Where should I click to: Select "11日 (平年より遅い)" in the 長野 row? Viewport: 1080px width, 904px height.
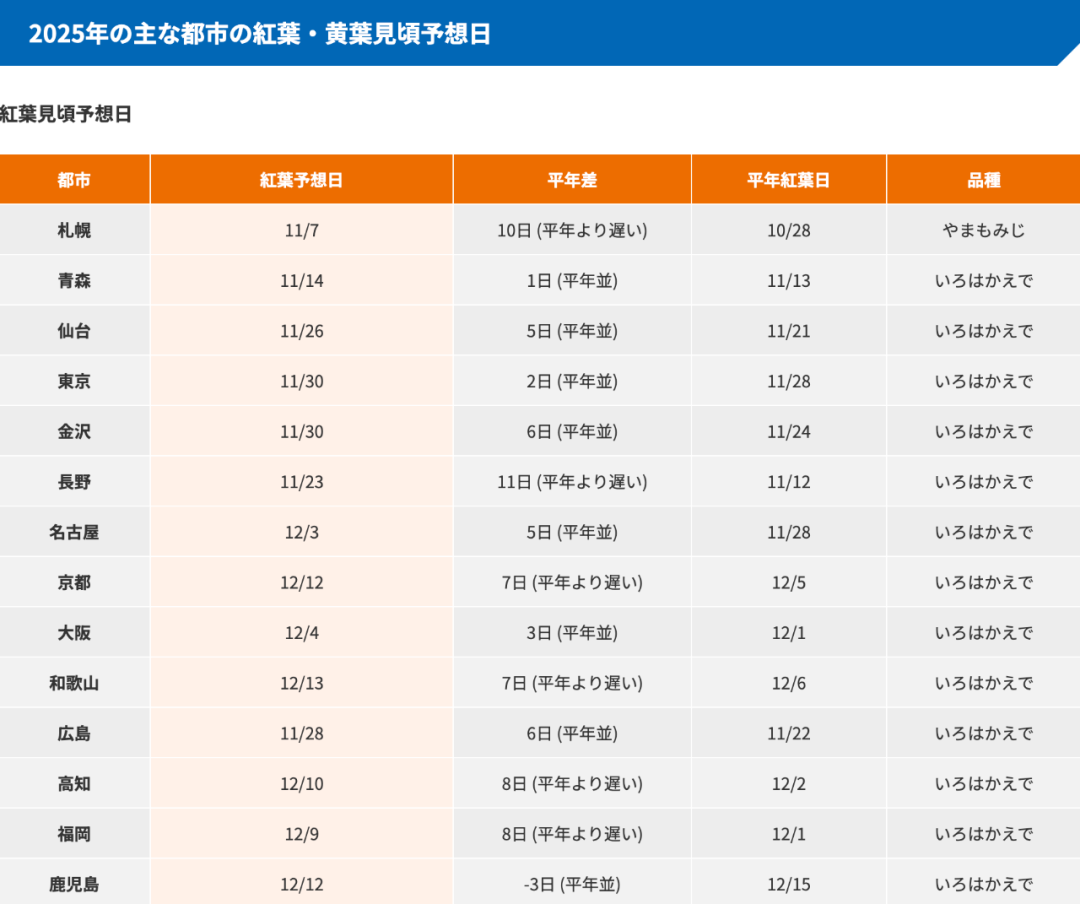572,482
